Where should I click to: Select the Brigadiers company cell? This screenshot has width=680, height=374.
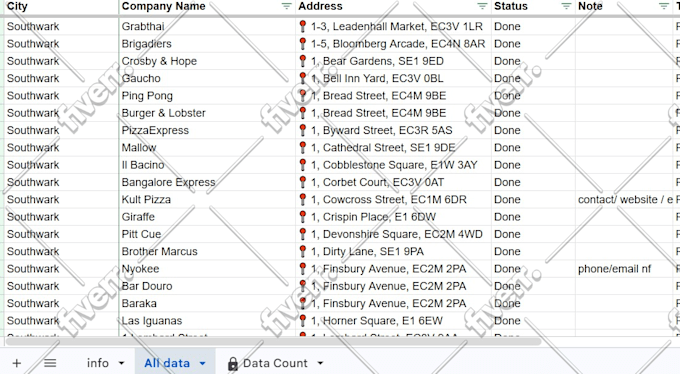pyautogui.click(x=207, y=44)
